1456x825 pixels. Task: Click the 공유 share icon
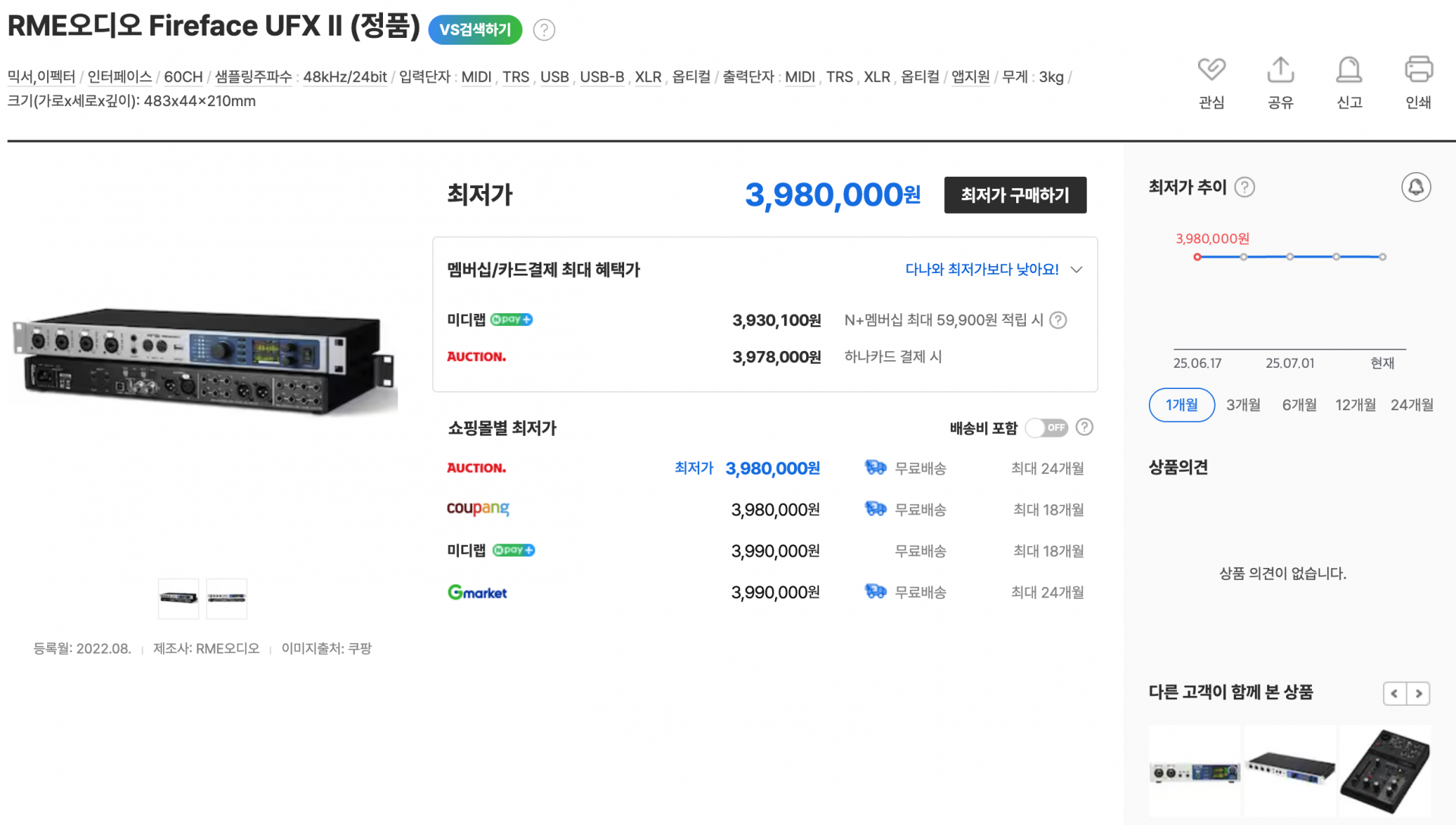[x=1280, y=70]
